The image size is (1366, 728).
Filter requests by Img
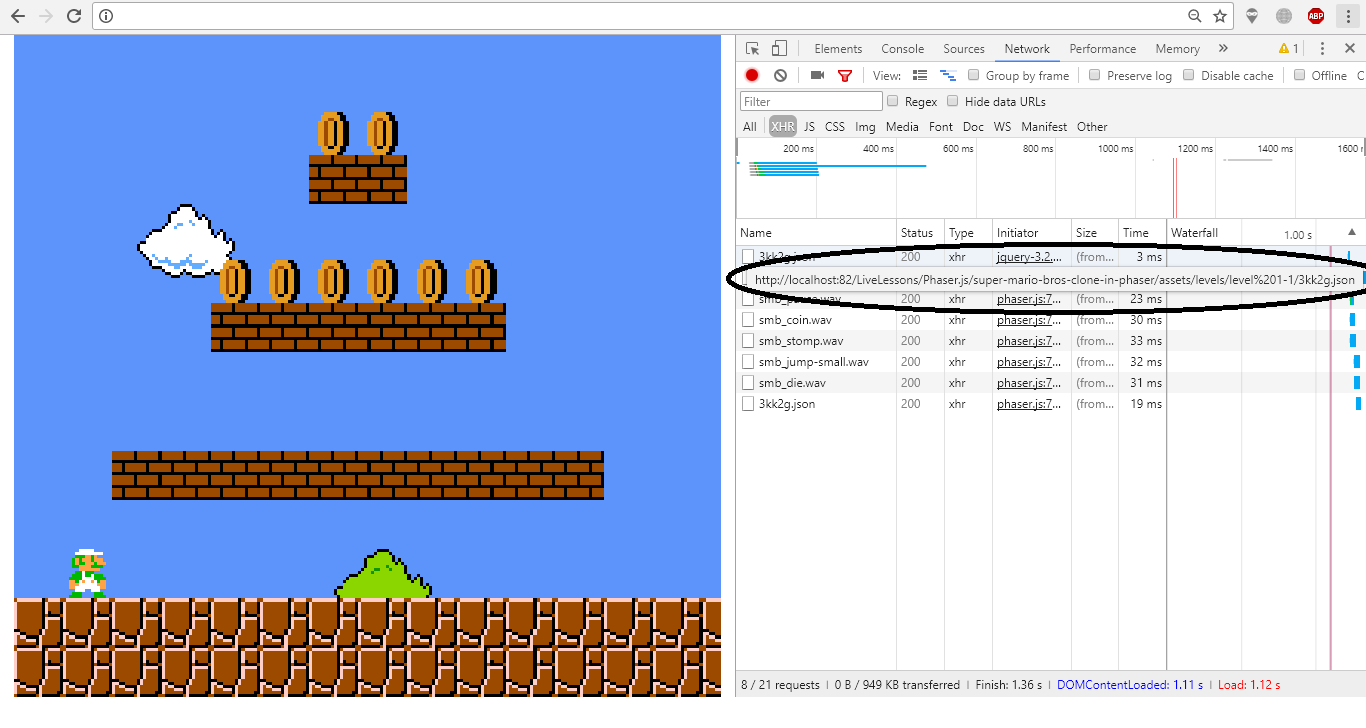(x=865, y=127)
